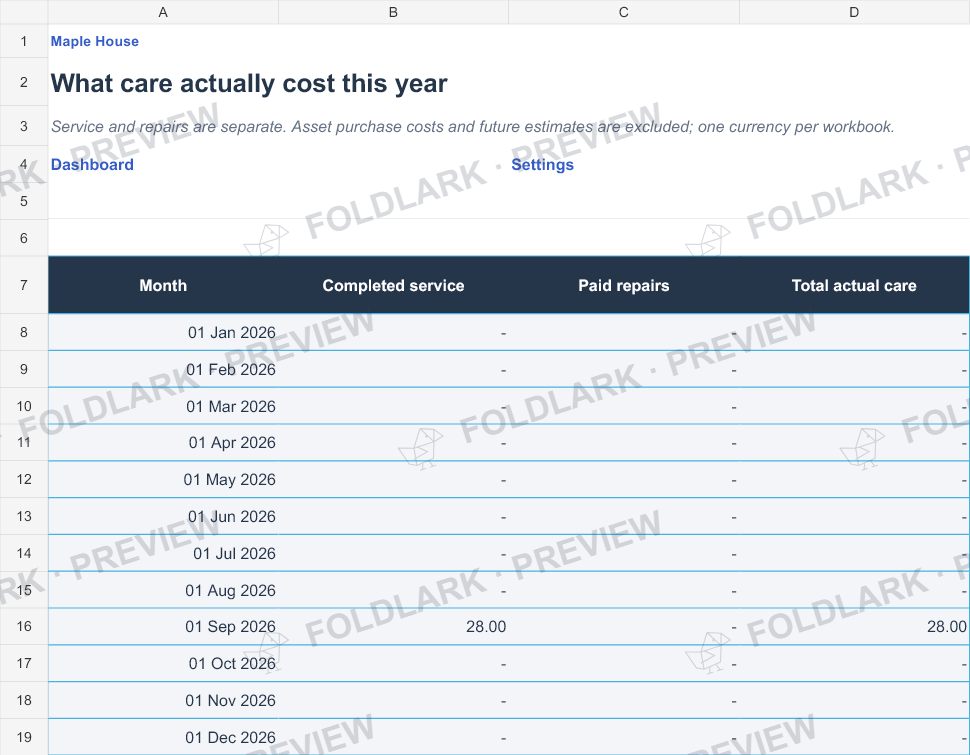Select the '01 Dec 2026' cell
The height and width of the screenshot is (755, 970).
pyautogui.click(x=163, y=737)
